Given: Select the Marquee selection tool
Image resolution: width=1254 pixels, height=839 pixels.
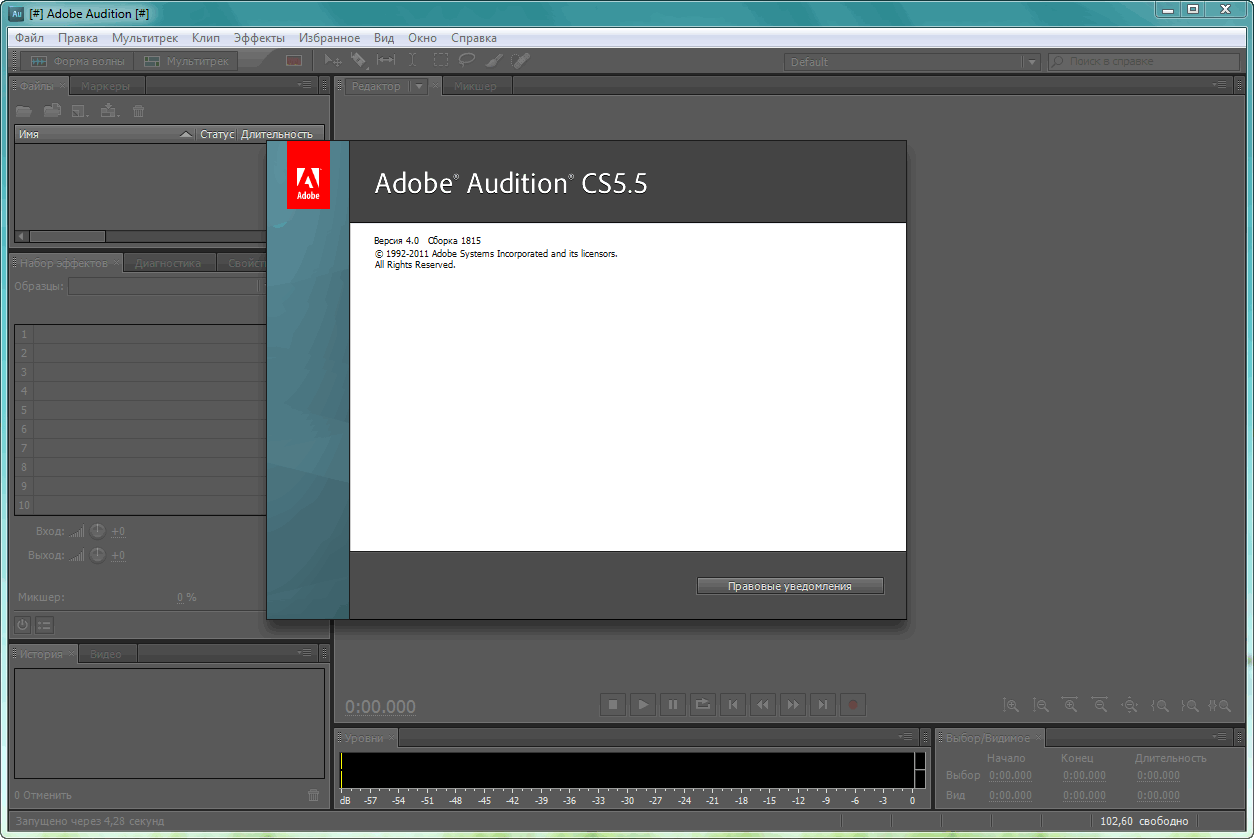Looking at the screenshot, I should click(x=440, y=60).
